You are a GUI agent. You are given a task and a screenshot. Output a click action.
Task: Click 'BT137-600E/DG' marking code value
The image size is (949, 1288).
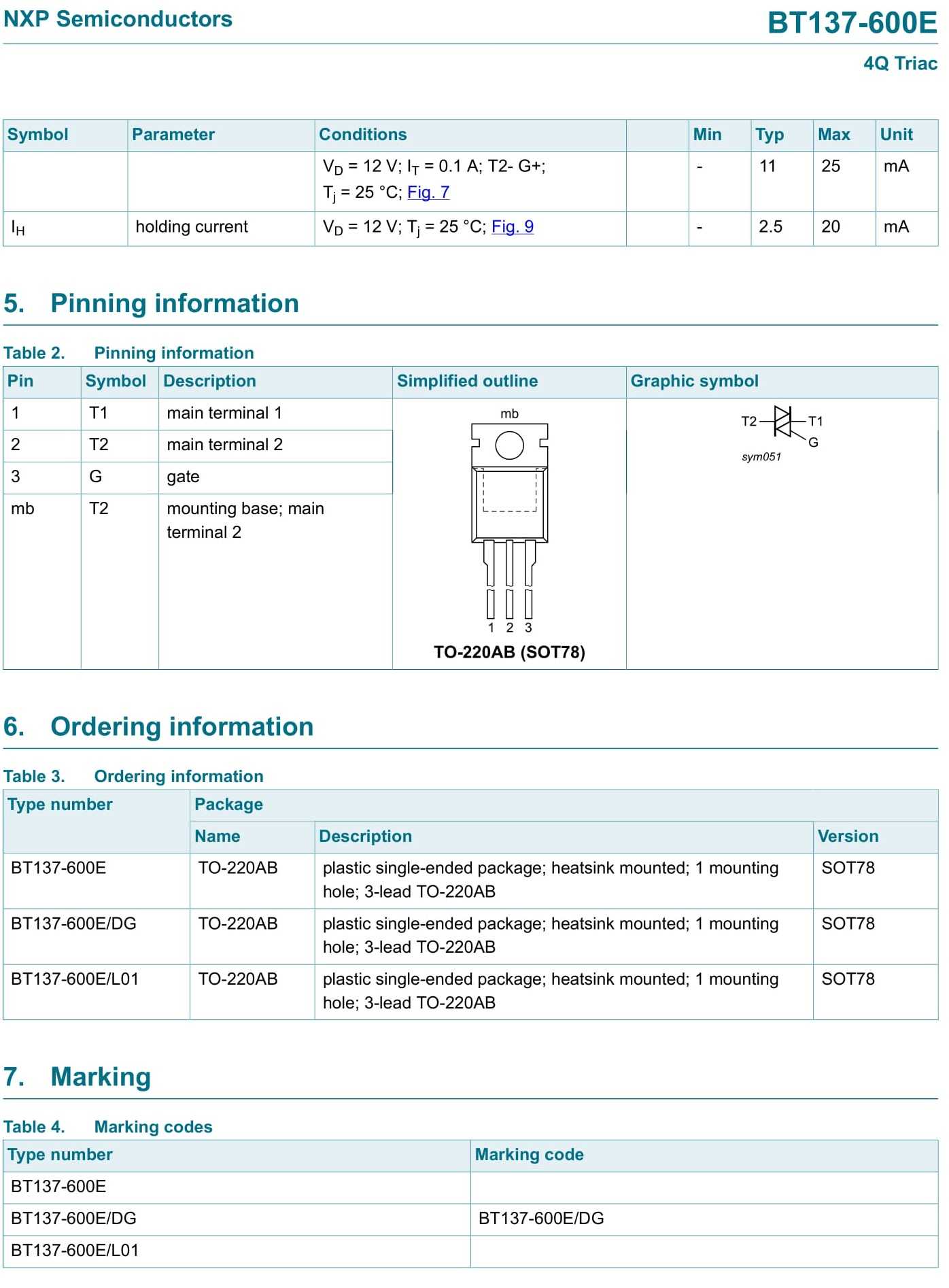tap(541, 1219)
